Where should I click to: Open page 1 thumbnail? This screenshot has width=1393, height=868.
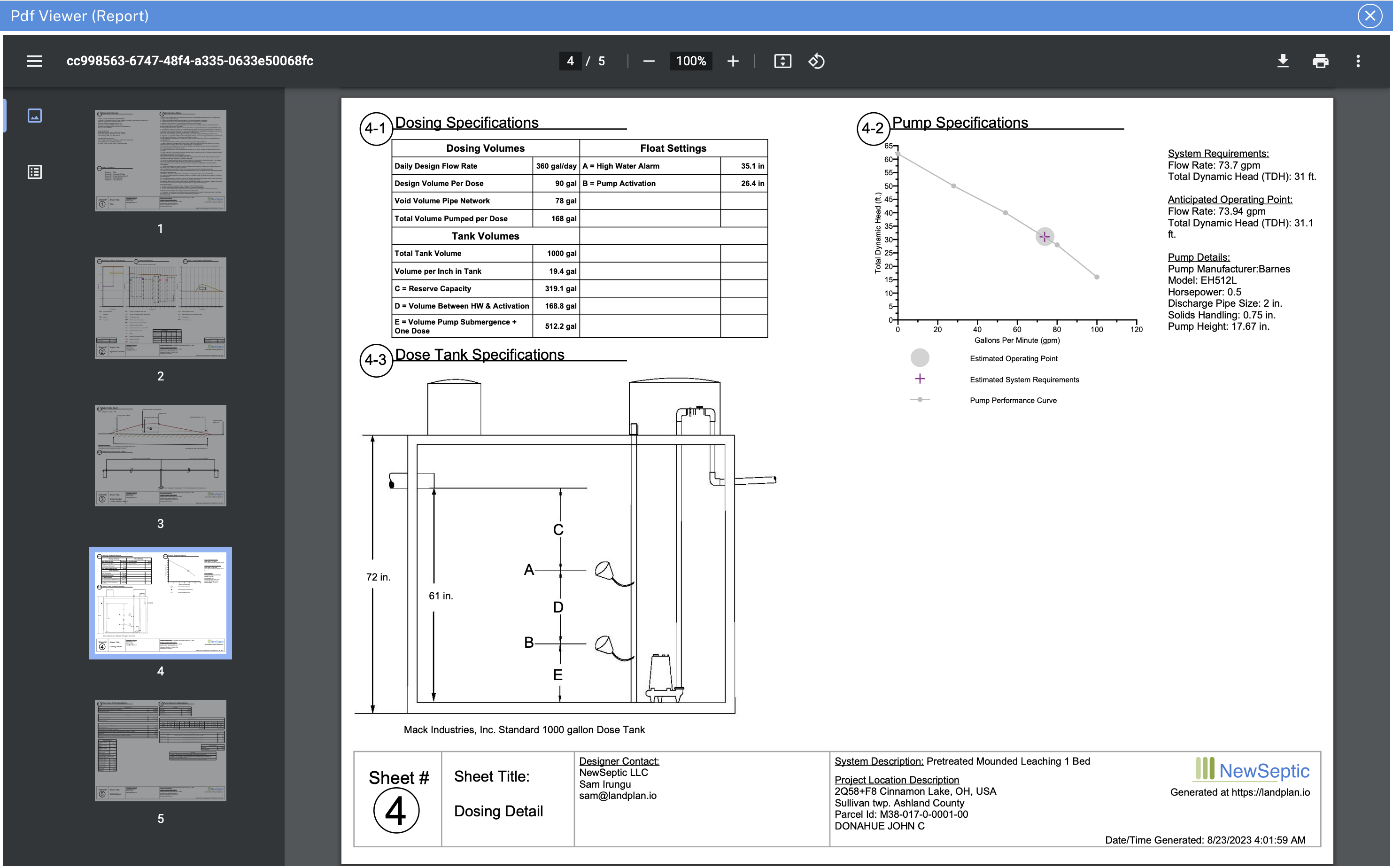coord(160,161)
